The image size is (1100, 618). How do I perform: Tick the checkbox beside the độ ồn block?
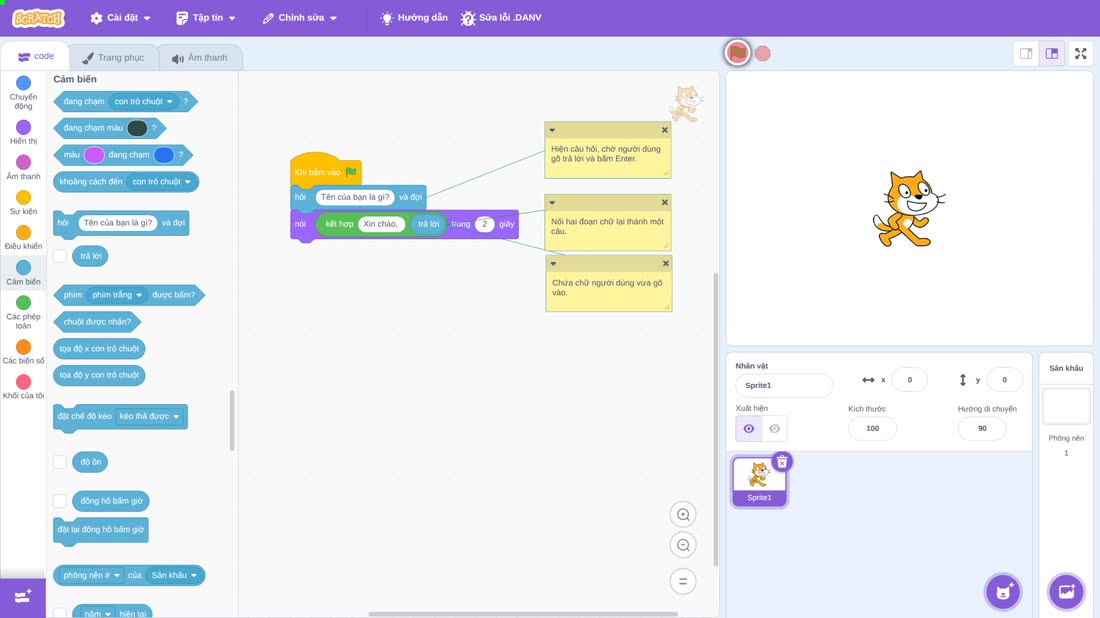tap(60, 462)
